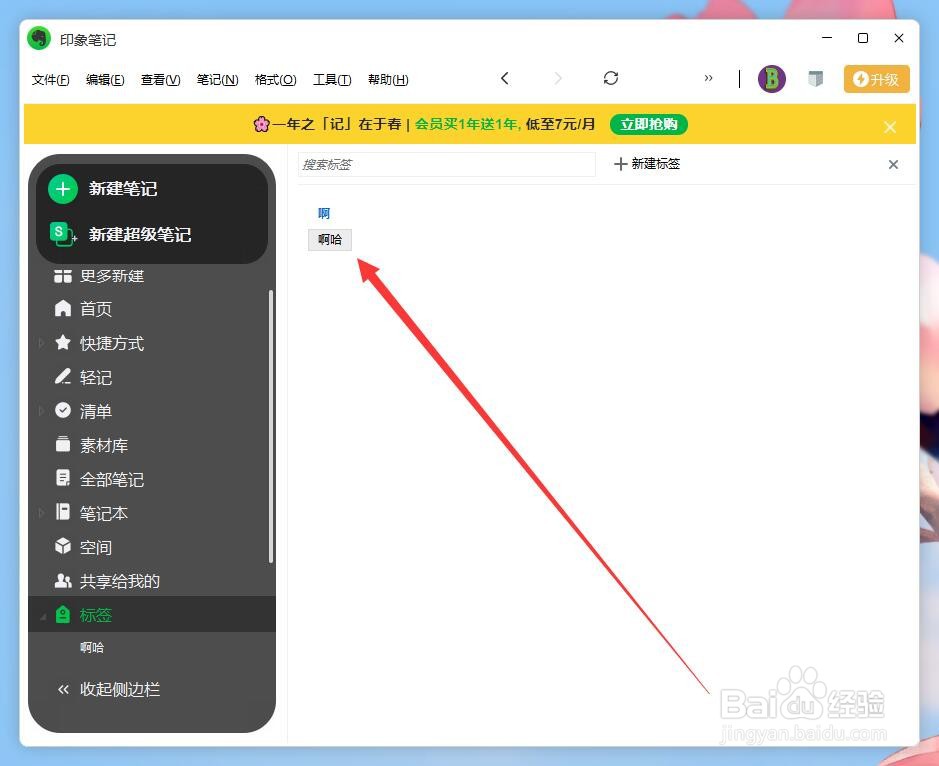Open the notebooks icon
Viewport: 939px width, 766px height.
[63, 512]
